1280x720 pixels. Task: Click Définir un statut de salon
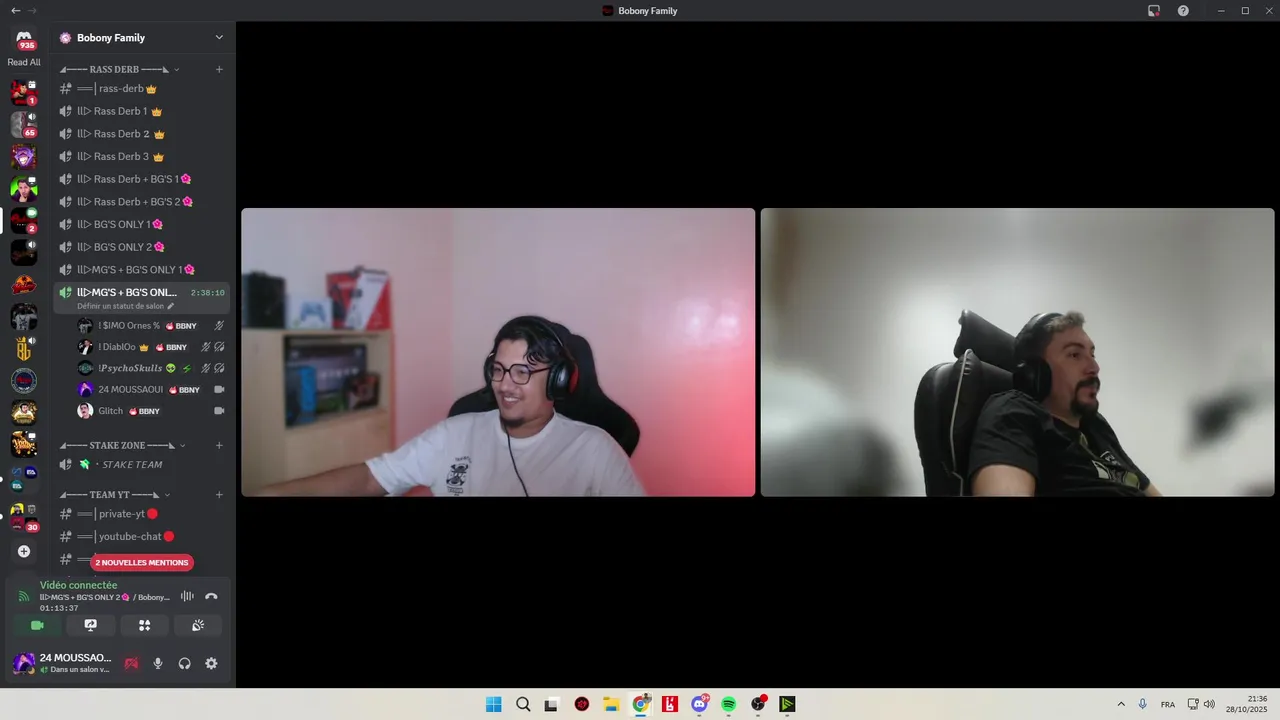(125, 306)
